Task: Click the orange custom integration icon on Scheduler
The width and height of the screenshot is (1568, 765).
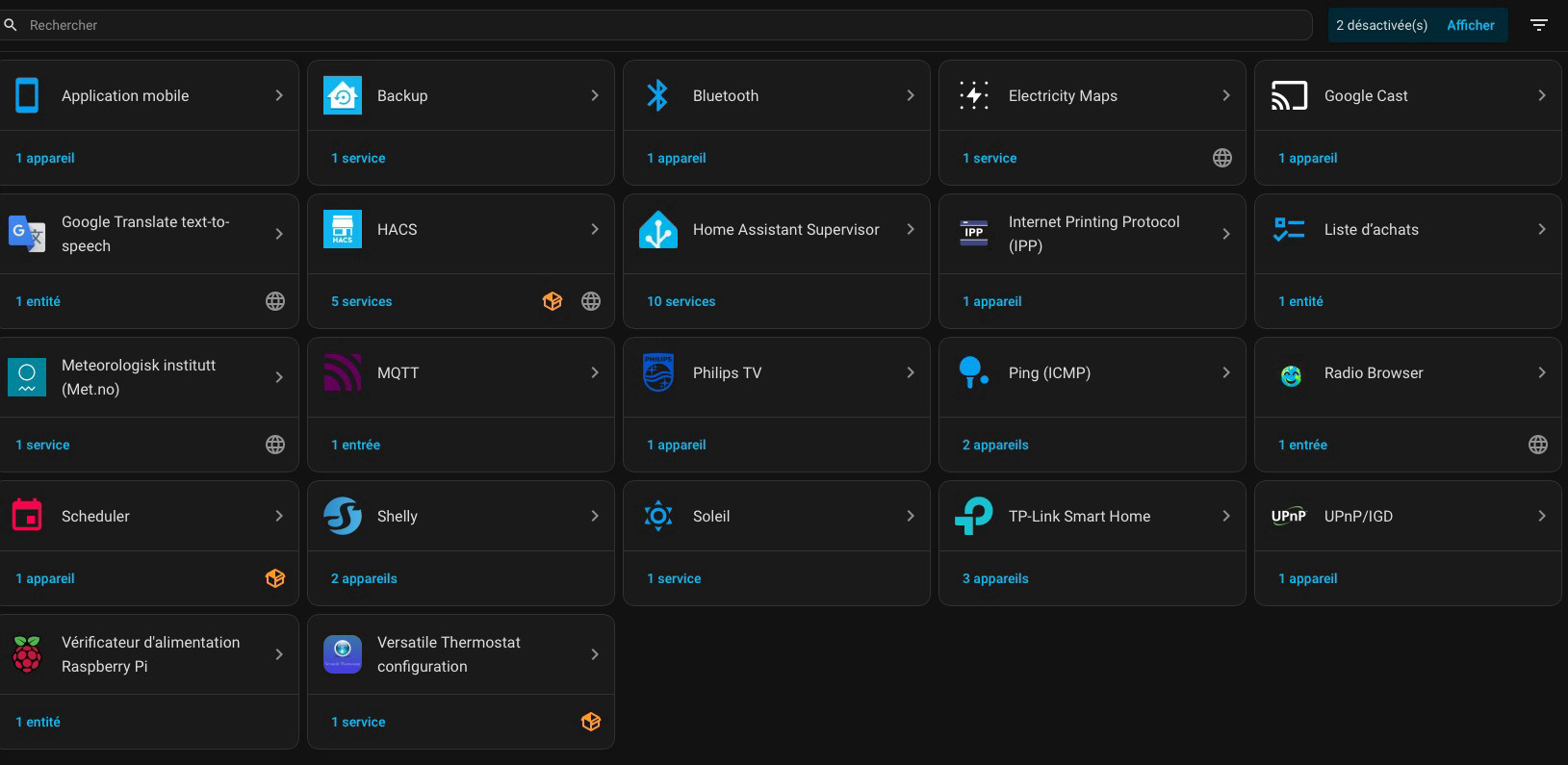Action: click(275, 578)
